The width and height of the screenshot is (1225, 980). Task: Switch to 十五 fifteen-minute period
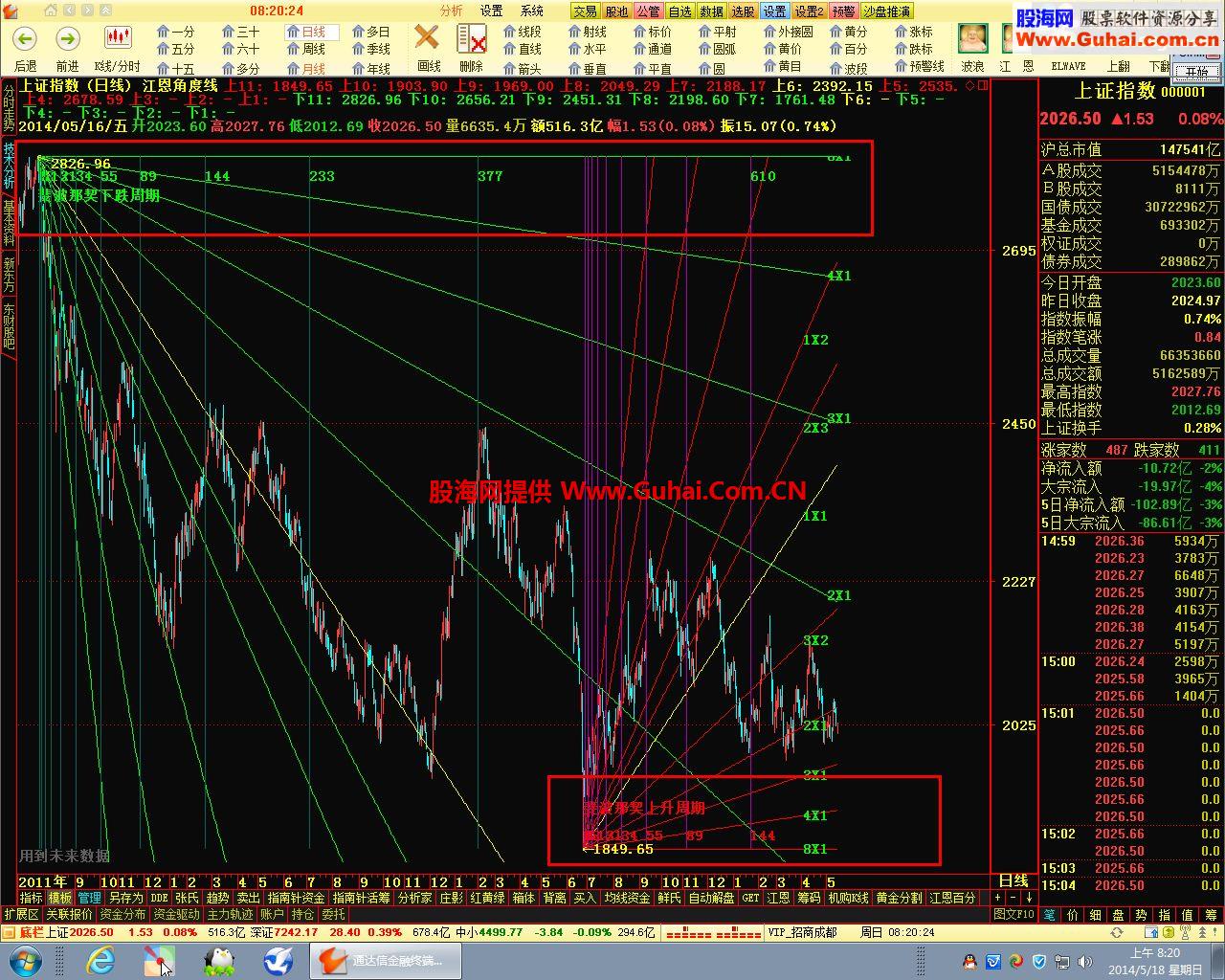tap(175, 68)
